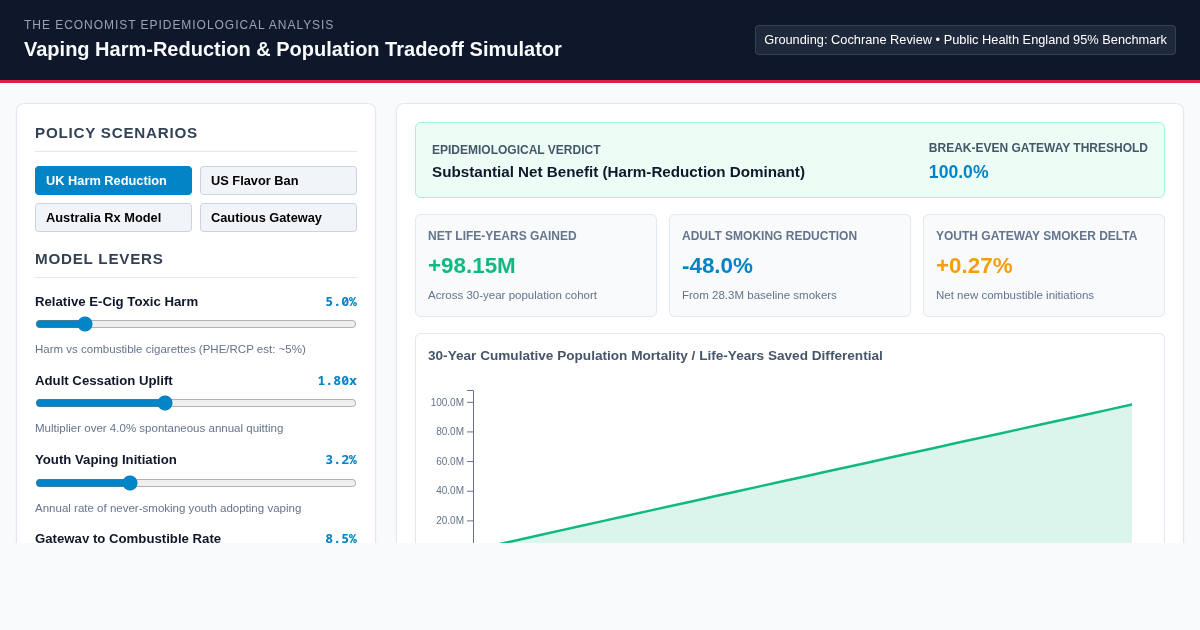Click the Gateway to Combustible Rate label
The height and width of the screenshot is (630, 1200).
128,538
